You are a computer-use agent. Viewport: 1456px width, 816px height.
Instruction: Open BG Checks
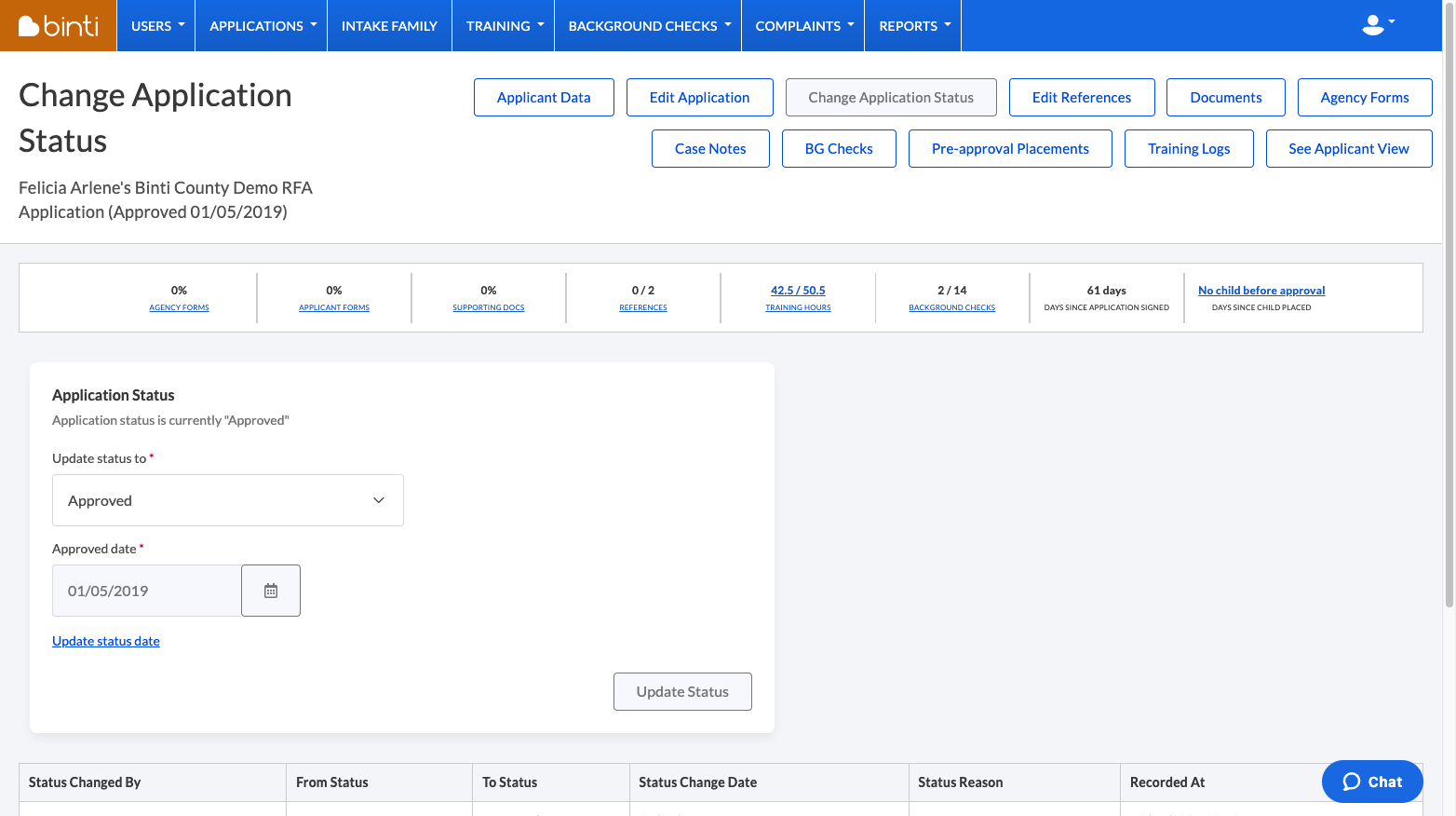coord(839,149)
